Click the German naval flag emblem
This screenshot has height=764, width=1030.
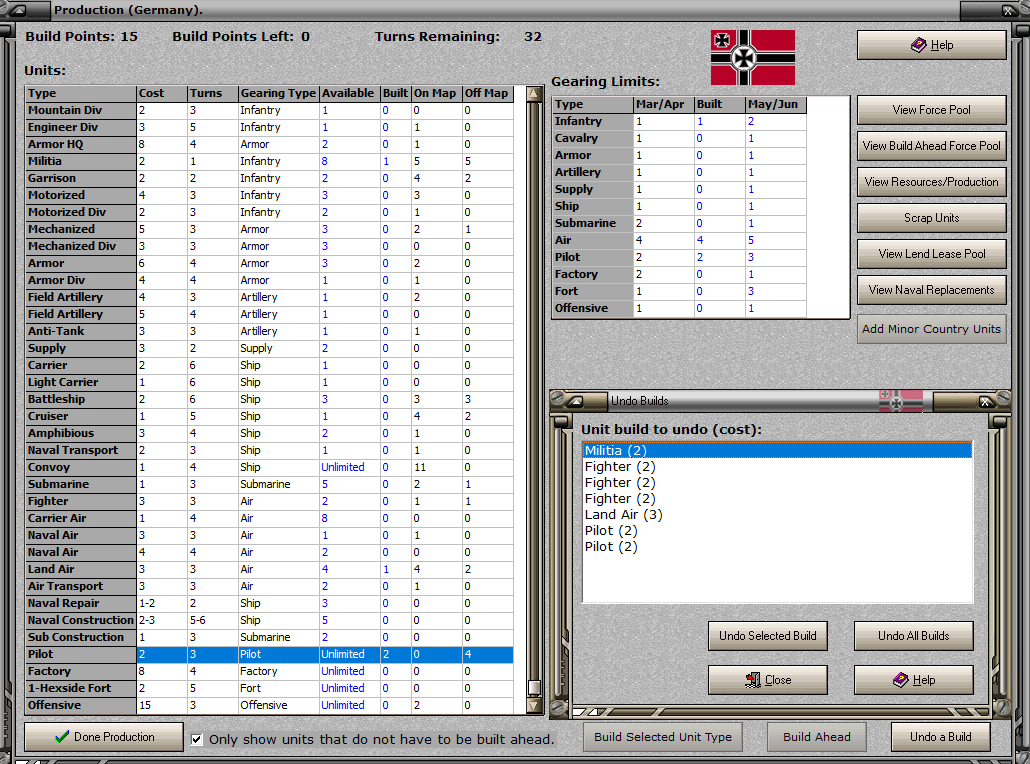tap(753, 57)
